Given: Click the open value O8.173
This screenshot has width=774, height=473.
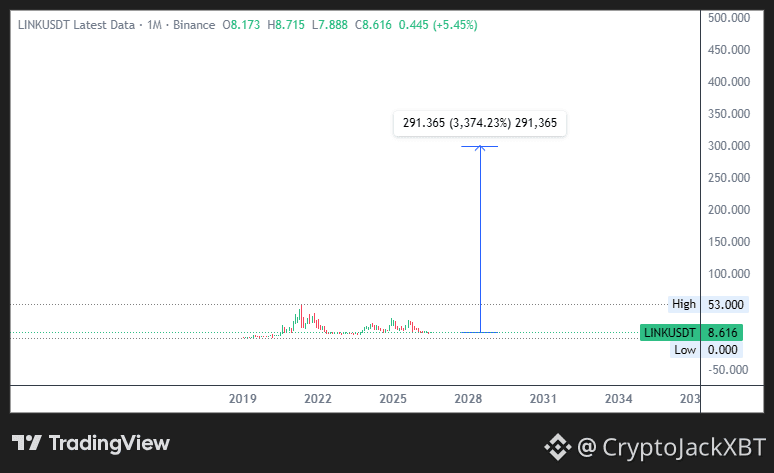Looking at the screenshot, I should (x=241, y=25).
